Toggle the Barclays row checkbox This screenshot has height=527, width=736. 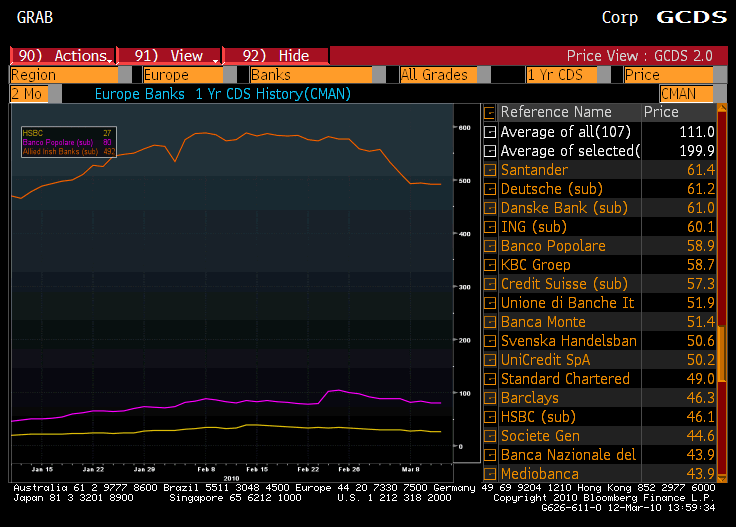click(490, 398)
